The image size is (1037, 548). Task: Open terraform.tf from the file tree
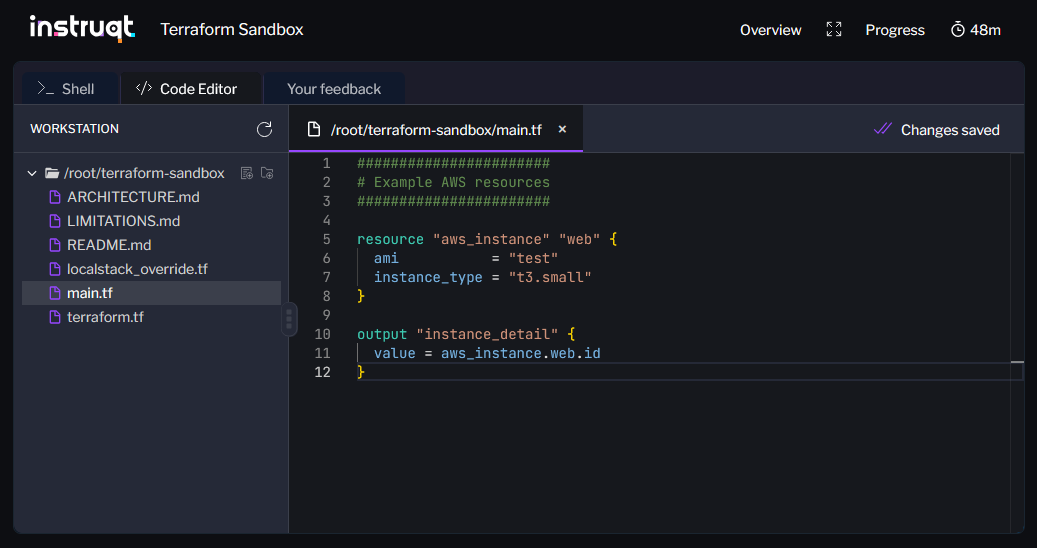(105, 317)
